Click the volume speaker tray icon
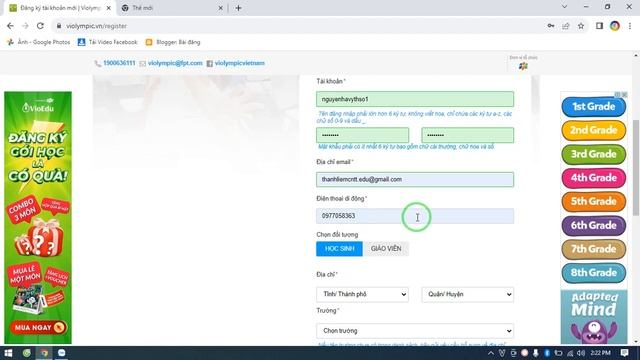640x360 pixels. point(581,353)
